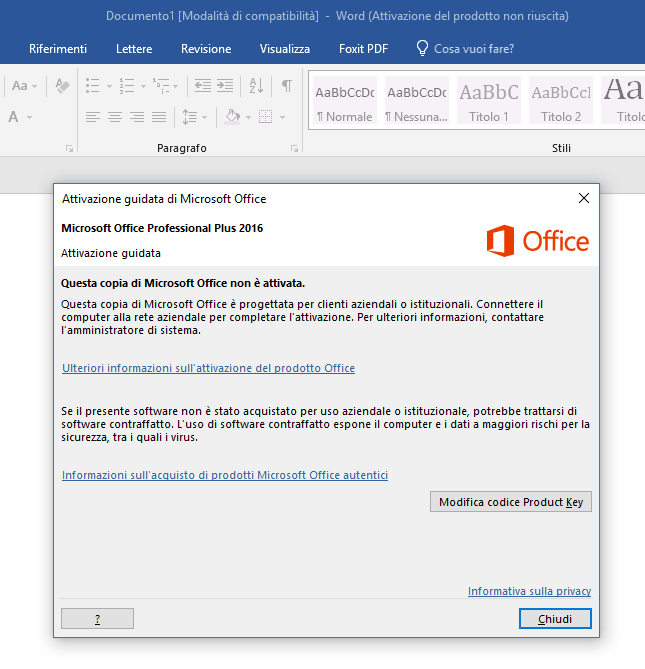
Task: Open the Paragrafo dialog launcher
Action: [294, 148]
